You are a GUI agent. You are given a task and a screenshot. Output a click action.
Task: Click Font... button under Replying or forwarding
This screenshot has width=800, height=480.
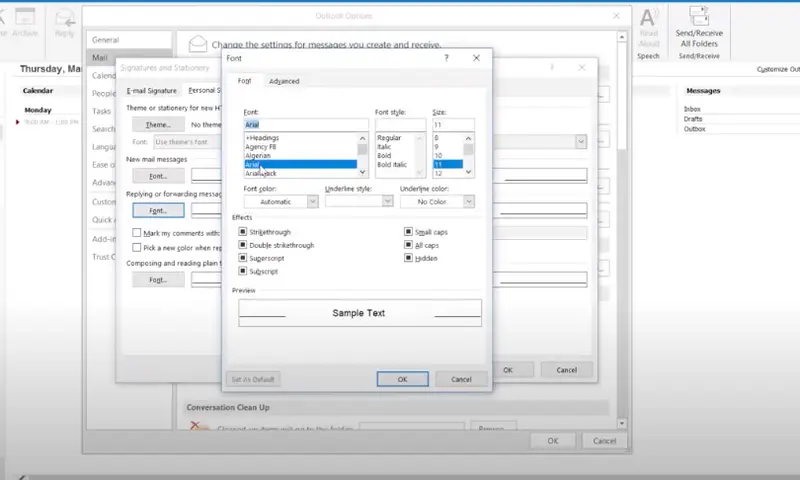(x=158, y=210)
